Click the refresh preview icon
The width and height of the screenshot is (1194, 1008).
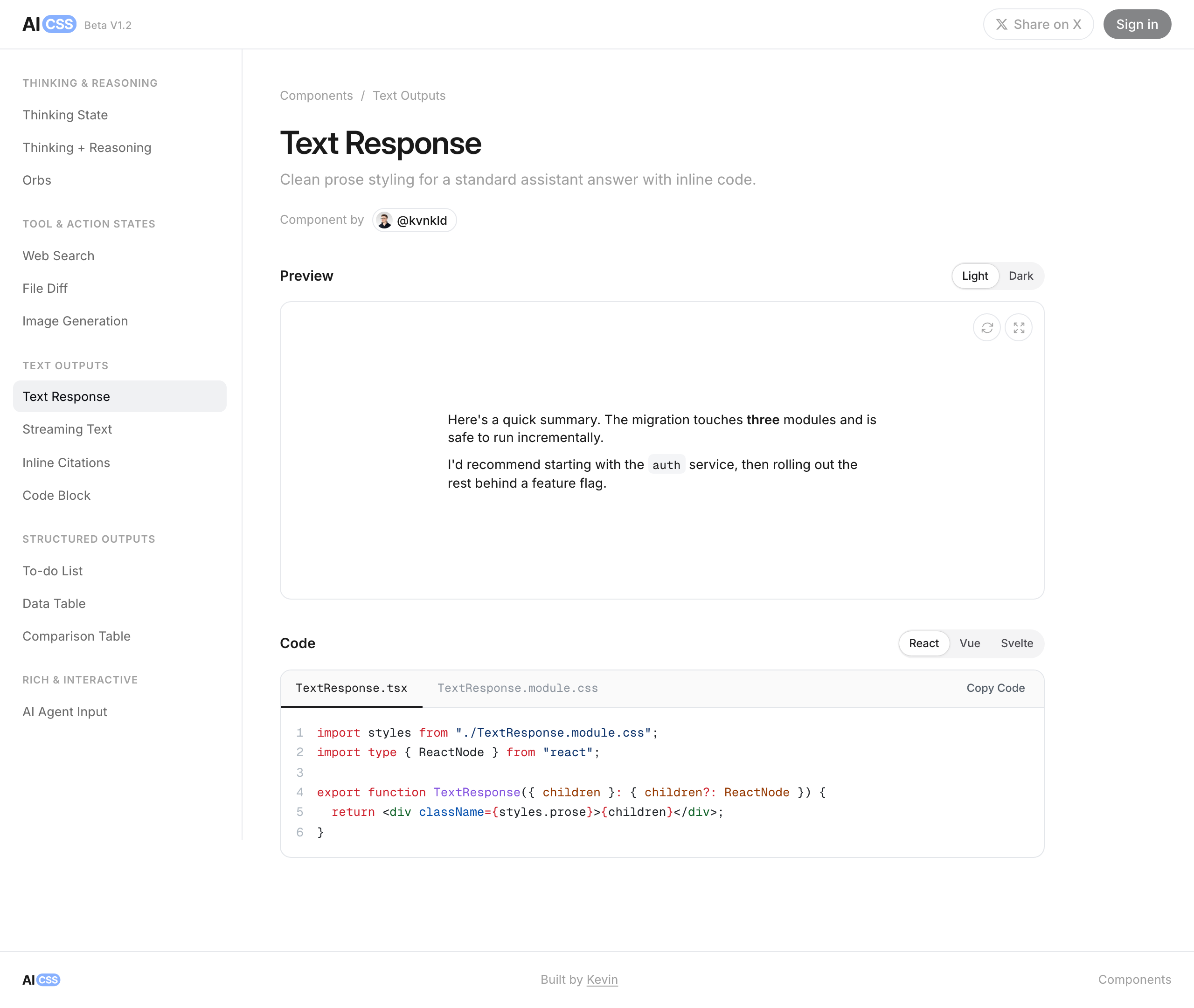tap(986, 327)
